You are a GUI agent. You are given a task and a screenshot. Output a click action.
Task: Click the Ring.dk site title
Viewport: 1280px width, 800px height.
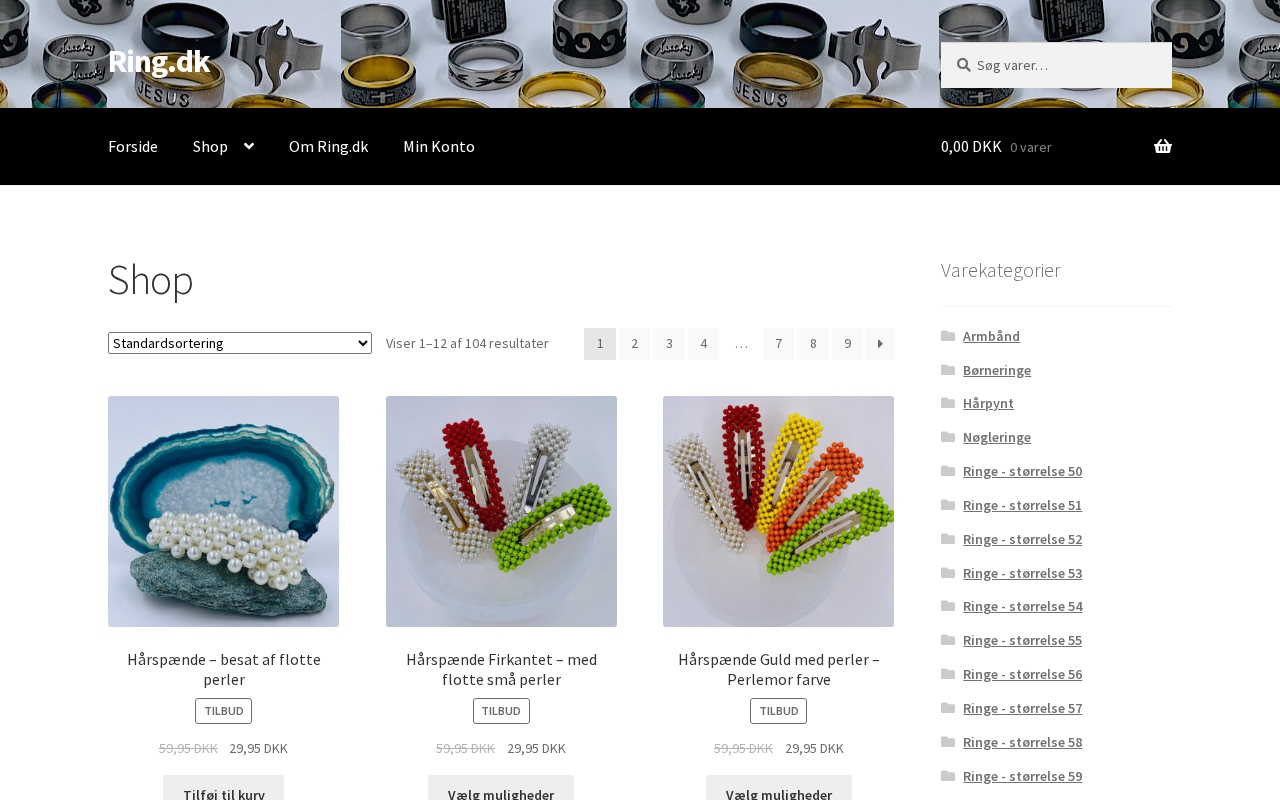(159, 61)
